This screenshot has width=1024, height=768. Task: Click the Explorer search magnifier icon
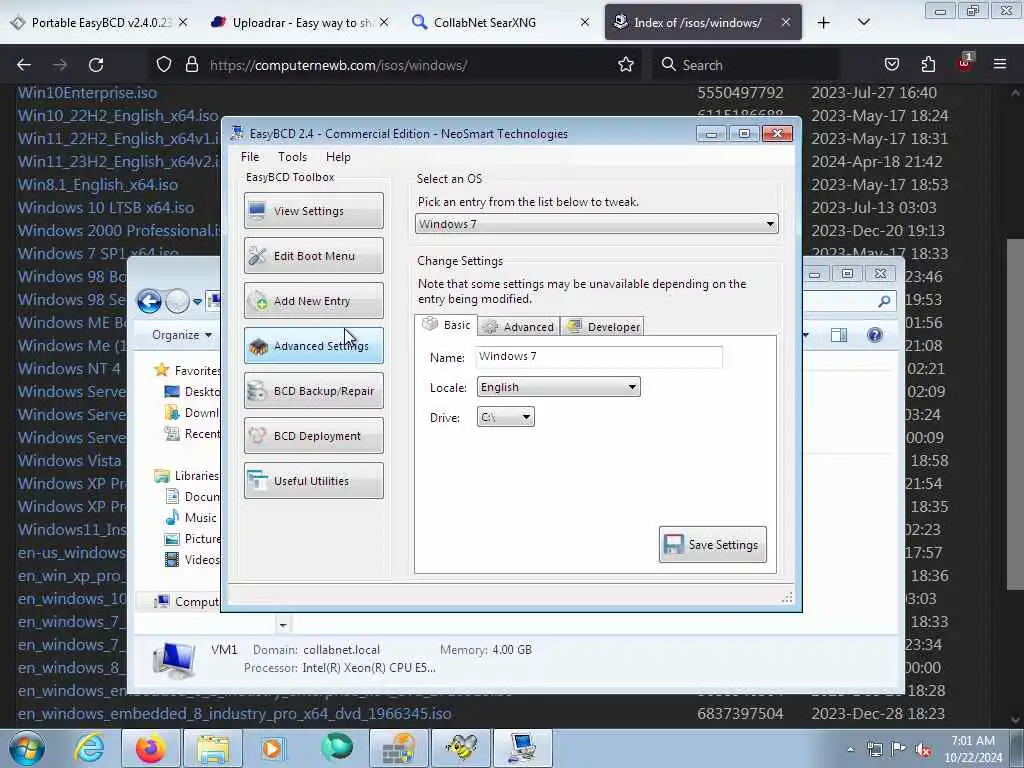[884, 301]
